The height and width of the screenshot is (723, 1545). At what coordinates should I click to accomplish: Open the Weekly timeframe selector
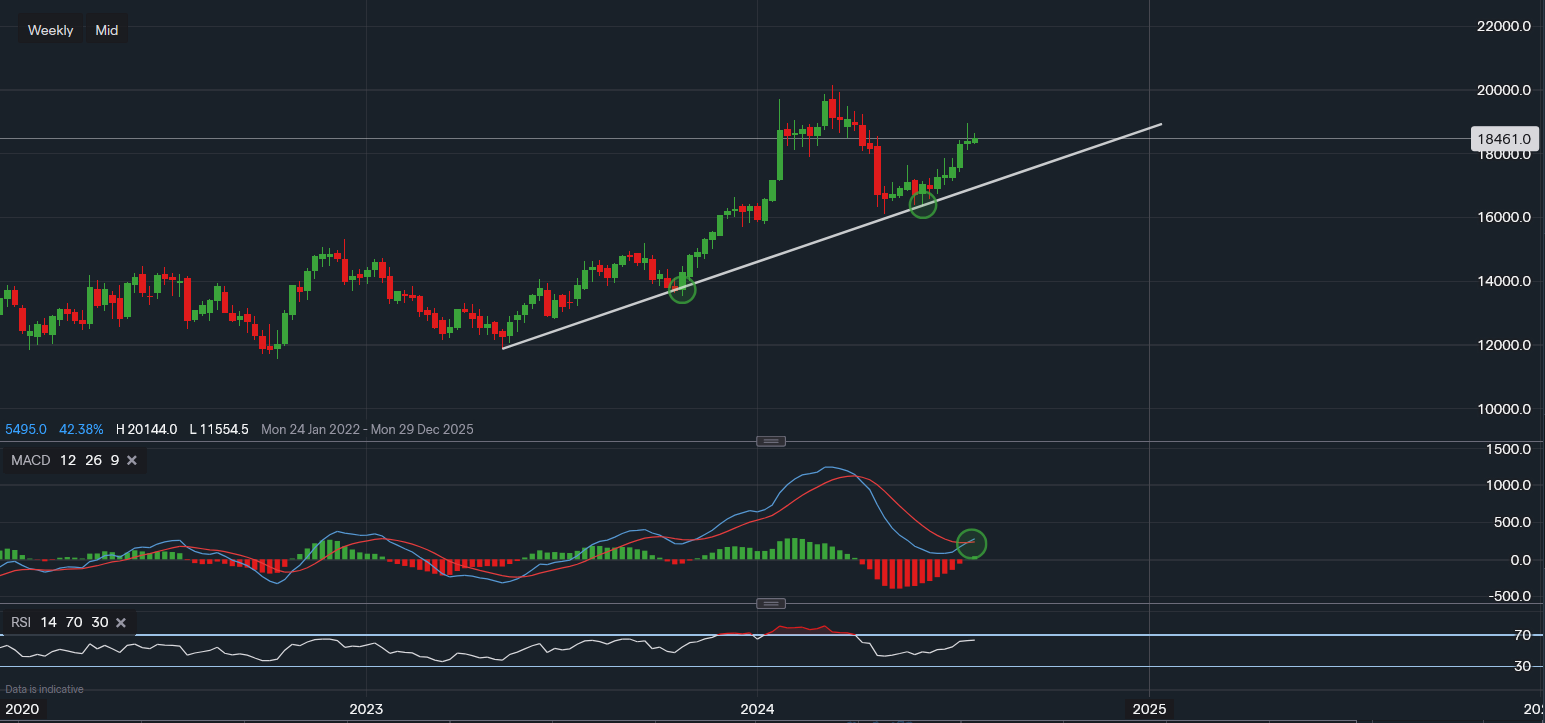pyautogui.click(x=50, y=30)
